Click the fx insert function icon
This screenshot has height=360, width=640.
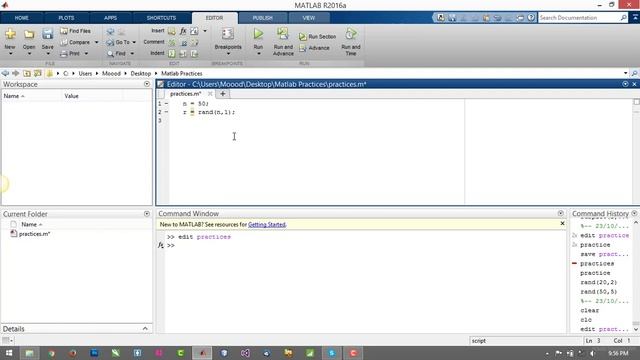(183, 31)
